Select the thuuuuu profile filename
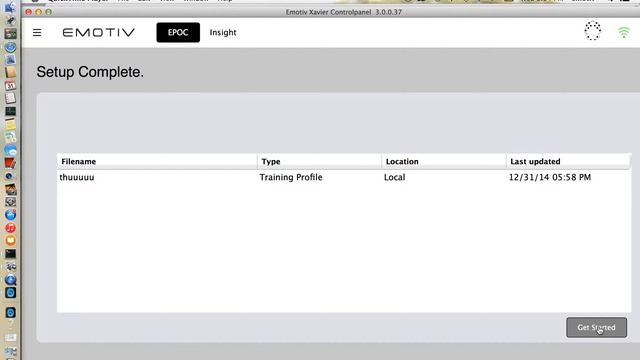This screenshot has height=360, width=640. coord(77,177)
